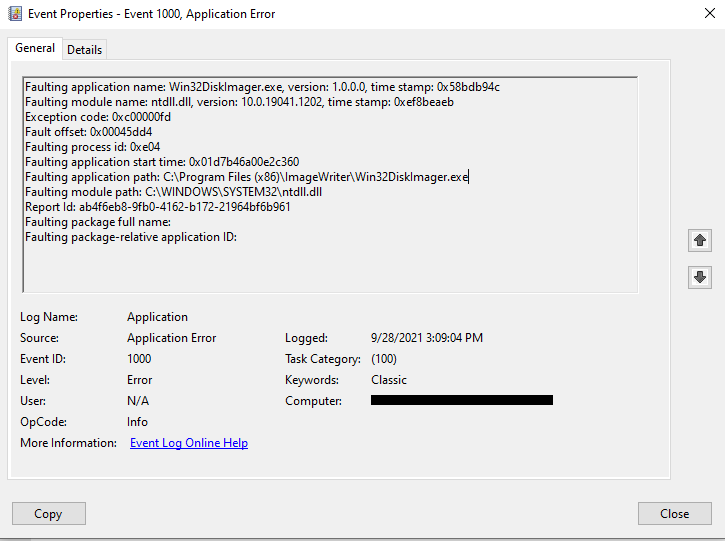Click the Exception code 0xc00000fd line
725x541 pixels.
pyautogui.click(x=98, y=117)
